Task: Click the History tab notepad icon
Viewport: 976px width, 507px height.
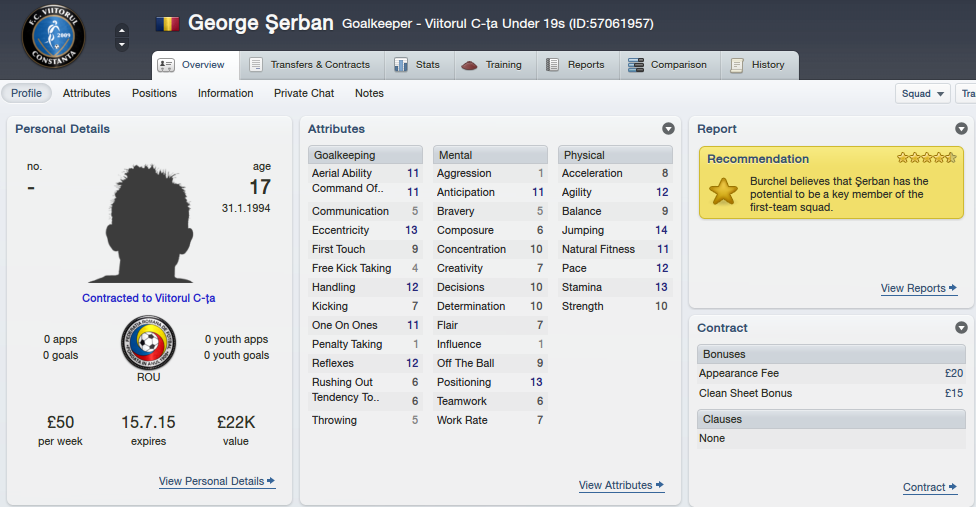Action: click(x=736, y=65)
